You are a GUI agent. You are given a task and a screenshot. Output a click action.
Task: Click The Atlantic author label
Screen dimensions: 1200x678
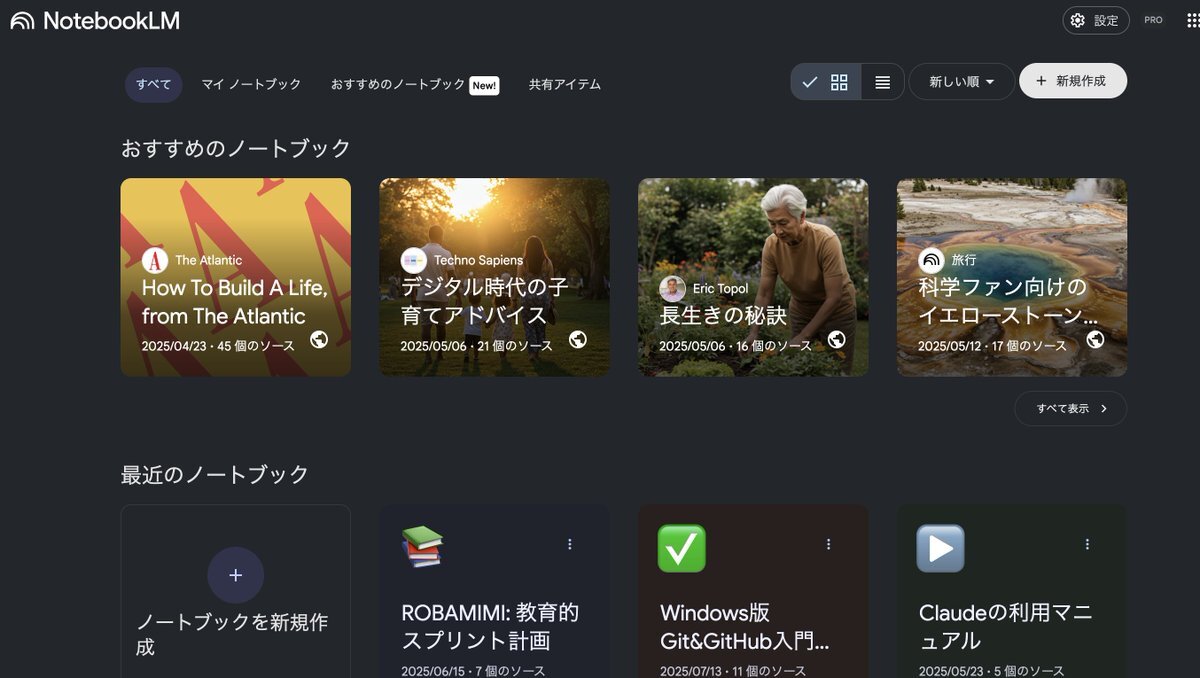(x=208, y=260)
